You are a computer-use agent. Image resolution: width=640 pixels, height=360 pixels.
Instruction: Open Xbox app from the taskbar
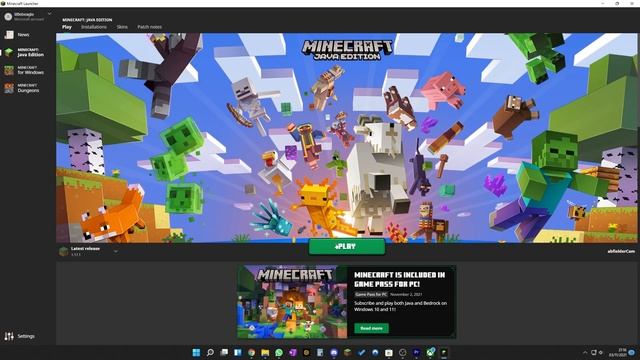(431, 352)
